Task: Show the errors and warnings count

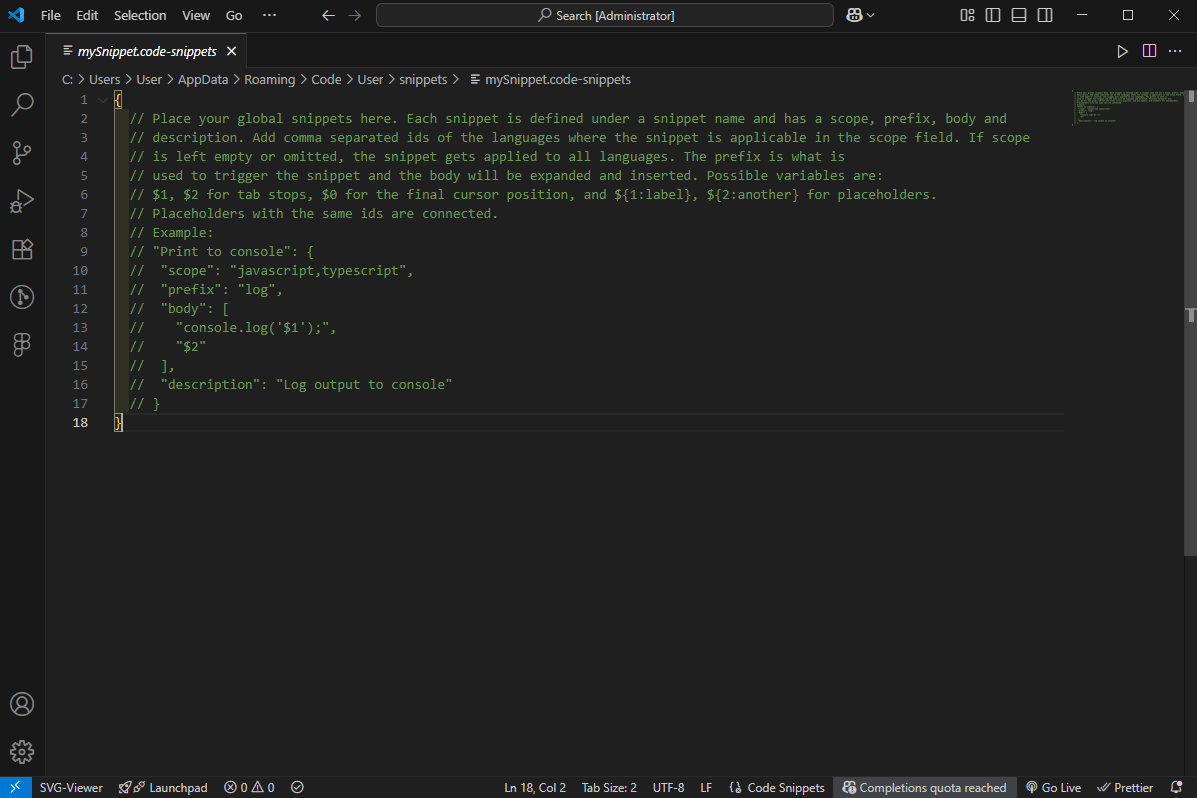Action: pyautogui.click(x=249, y=787)
